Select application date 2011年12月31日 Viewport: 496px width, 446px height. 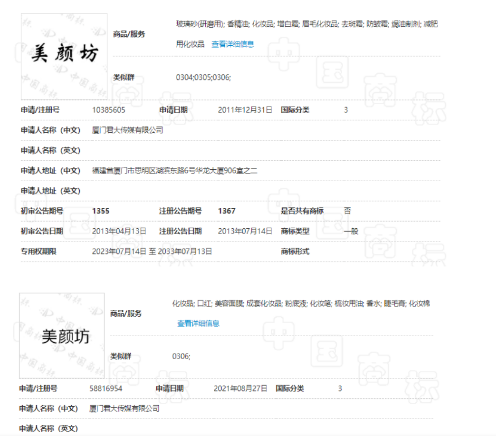tap(245, 110)
